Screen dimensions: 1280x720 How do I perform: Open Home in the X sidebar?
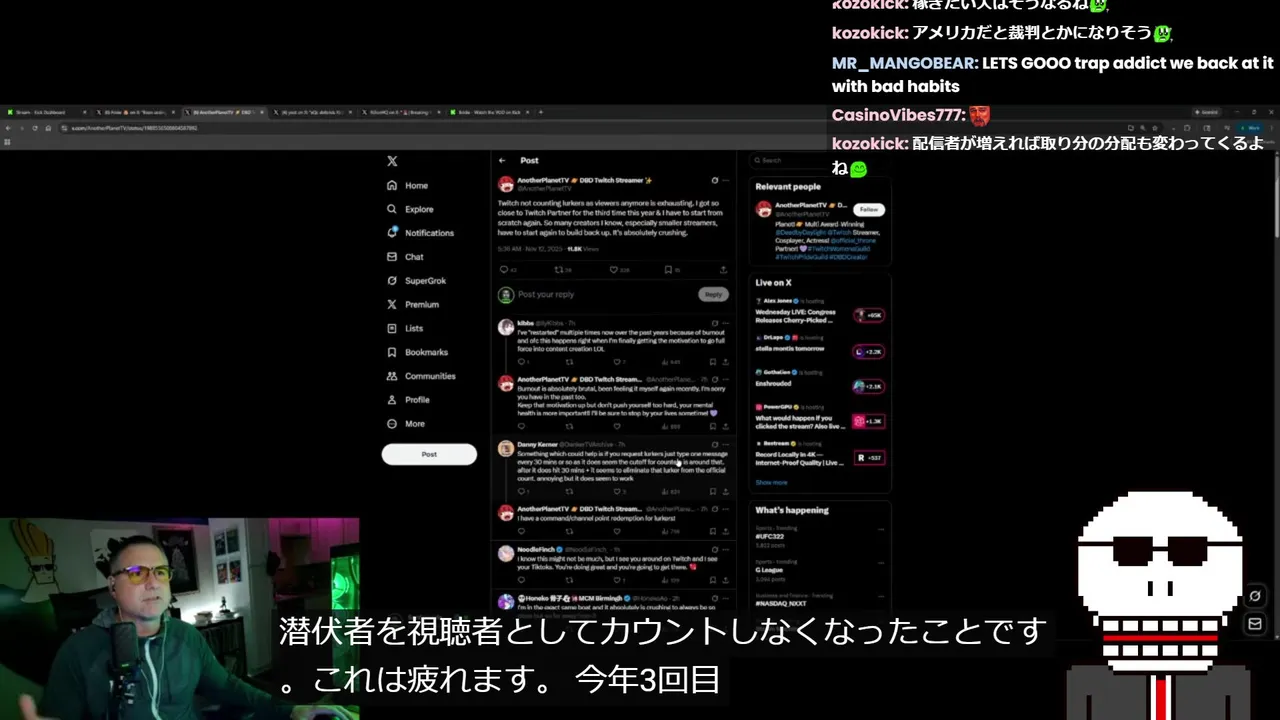[408, 185]
